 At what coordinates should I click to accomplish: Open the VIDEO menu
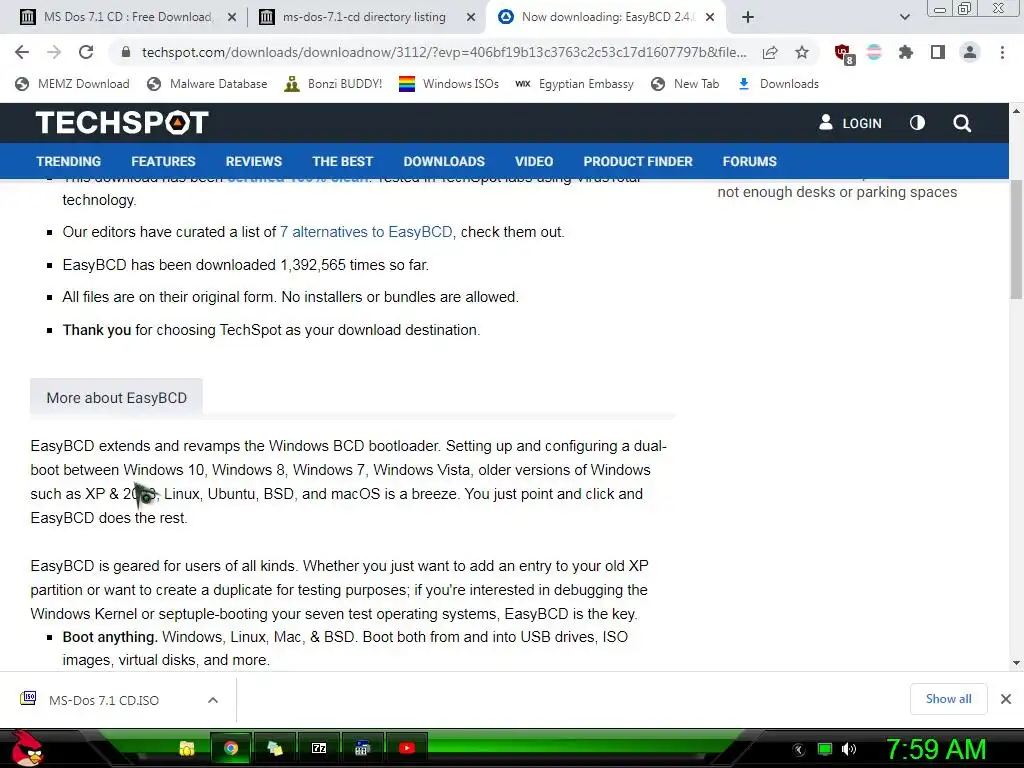point(534,161)
